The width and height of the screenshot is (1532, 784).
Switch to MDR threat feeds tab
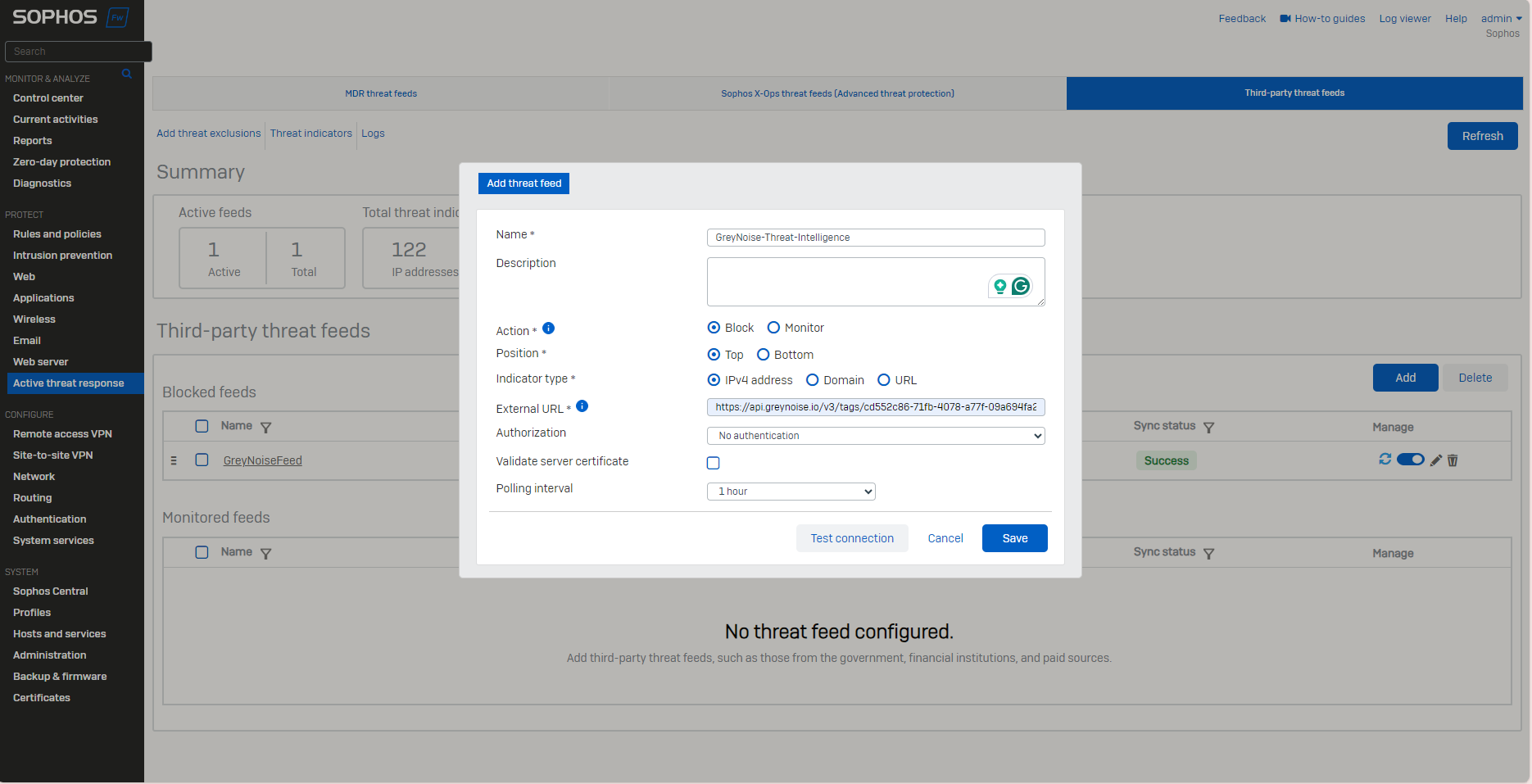pyautogui.click(x=381, y=93)
